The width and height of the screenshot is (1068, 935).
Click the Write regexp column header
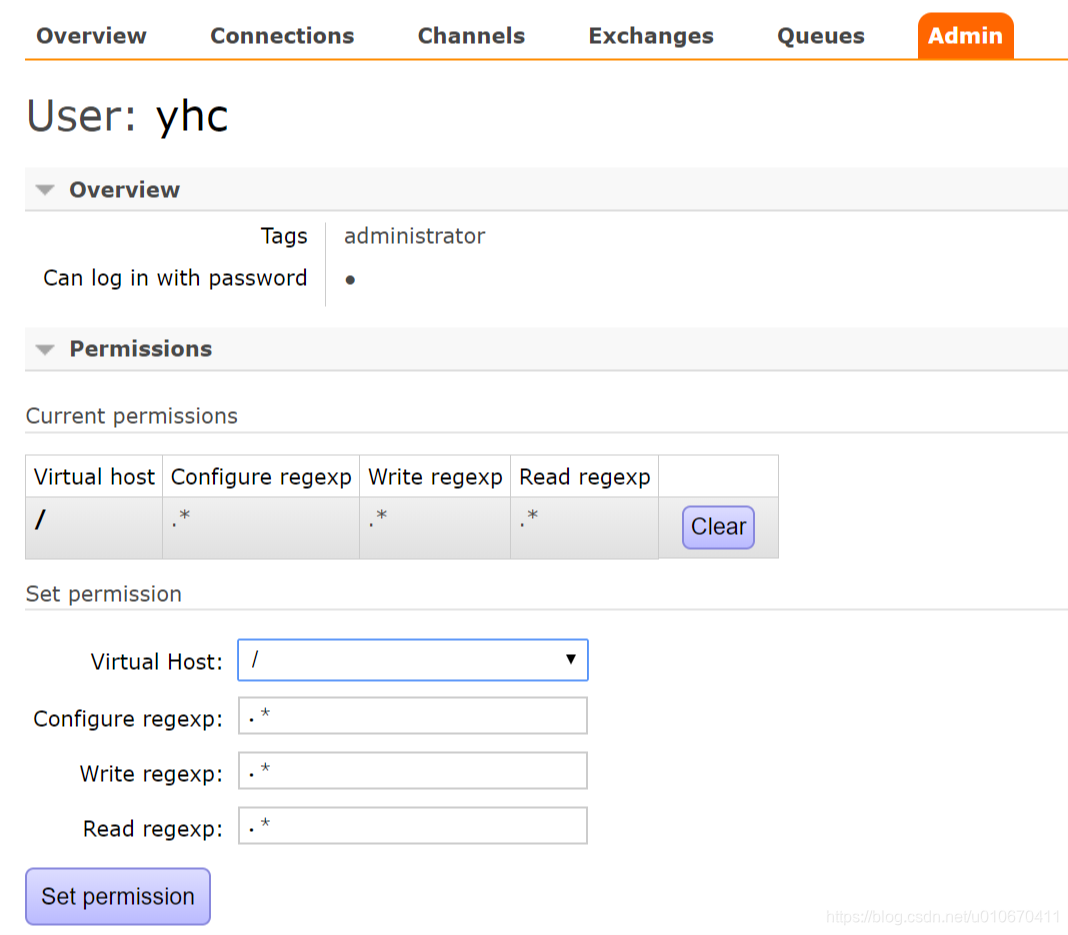pyautogui.click(x=435, y=476)
